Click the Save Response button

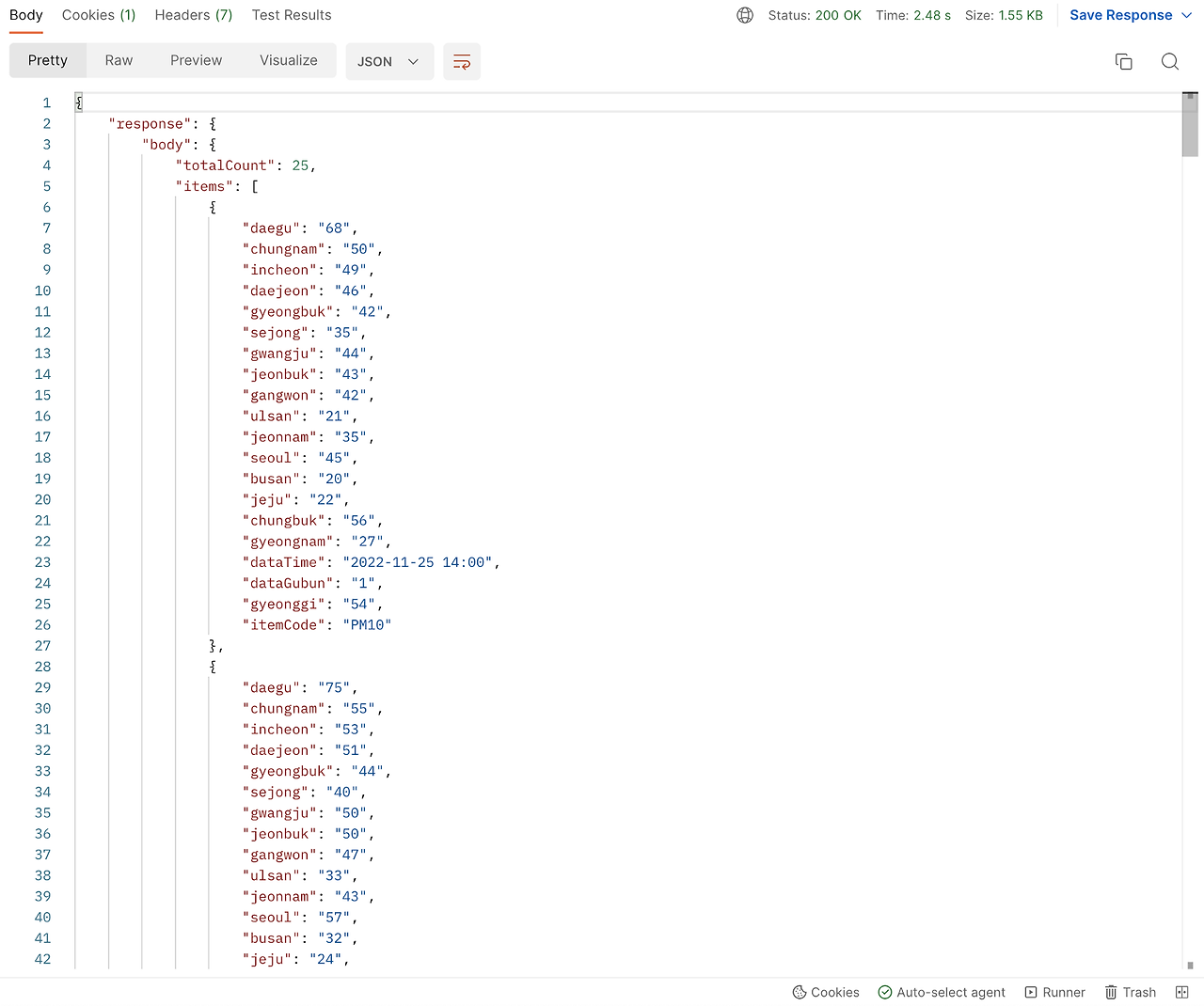point(1120,15)
